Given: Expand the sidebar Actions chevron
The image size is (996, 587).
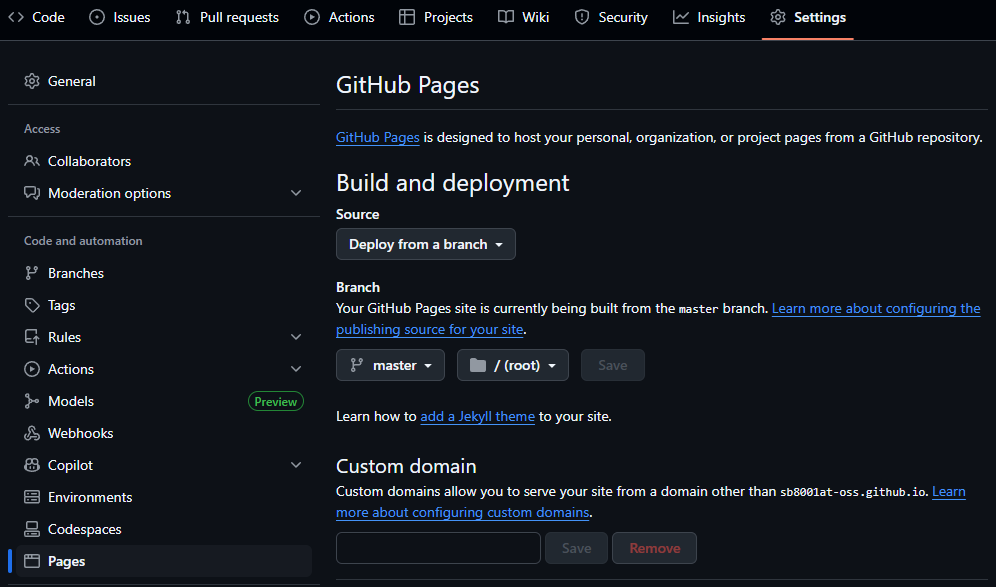Looking at the screenshot, I should 296,369.
